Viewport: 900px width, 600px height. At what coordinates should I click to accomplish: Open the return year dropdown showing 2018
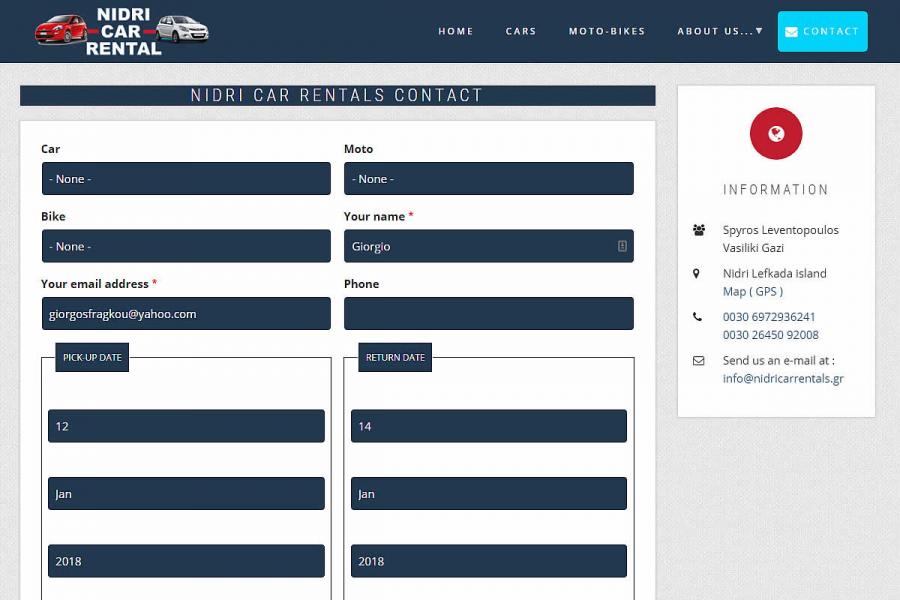(489, 561)
